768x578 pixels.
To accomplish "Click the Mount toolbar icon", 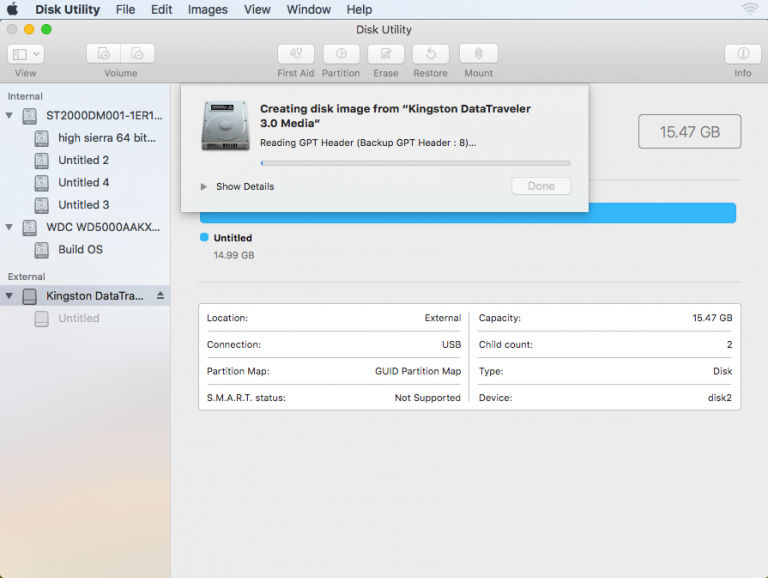I will click(478, 54).
